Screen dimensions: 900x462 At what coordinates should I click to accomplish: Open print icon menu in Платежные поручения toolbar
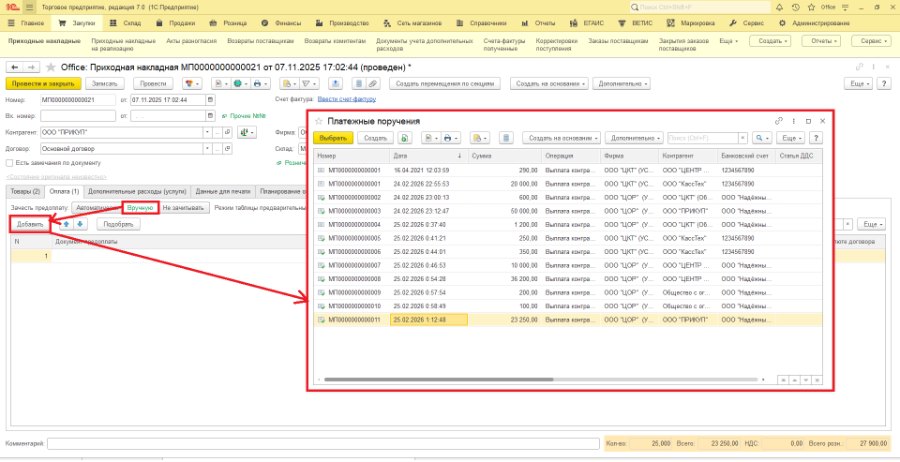point(451,138)
